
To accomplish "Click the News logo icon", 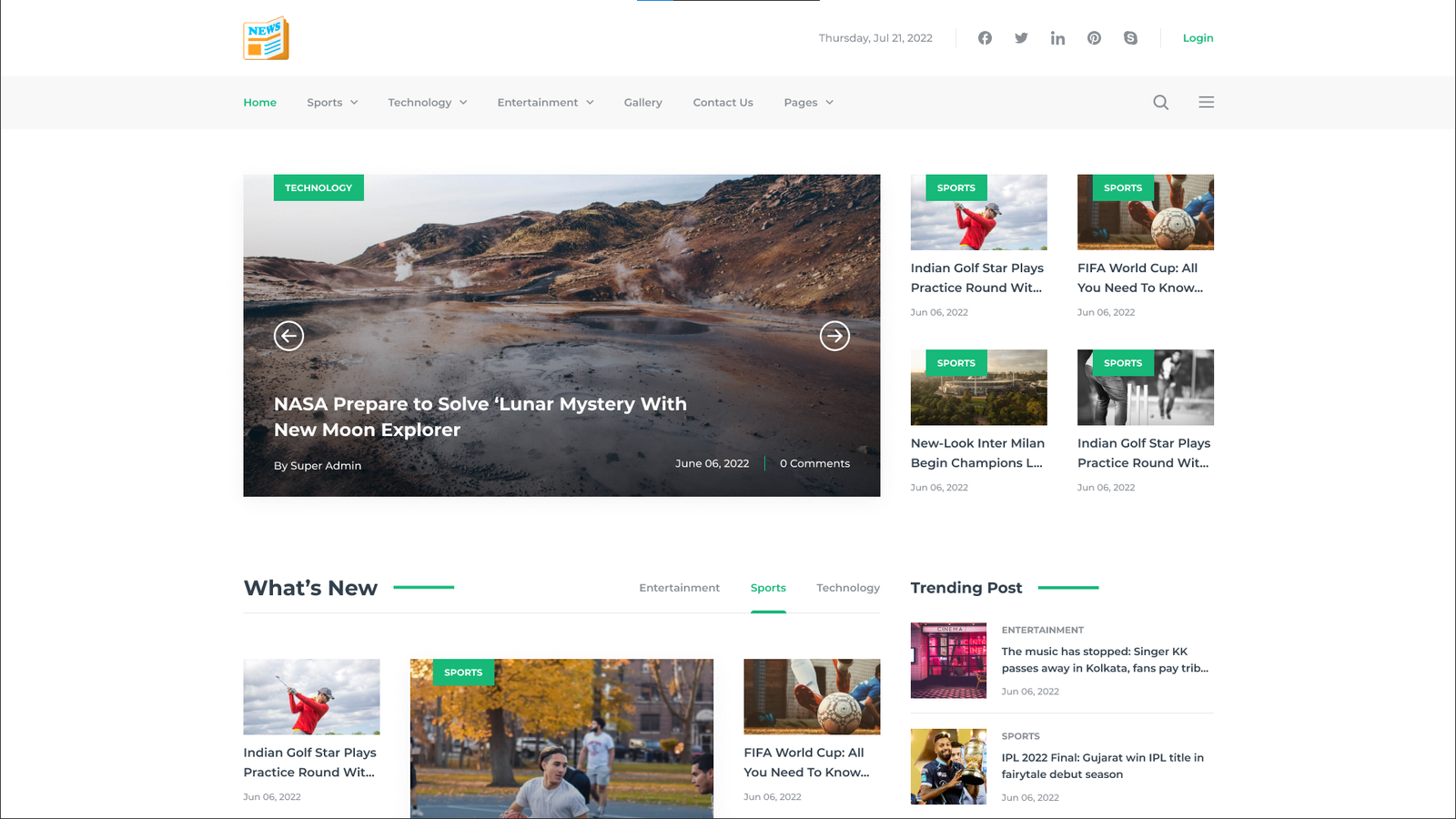I will coord(266,38).
